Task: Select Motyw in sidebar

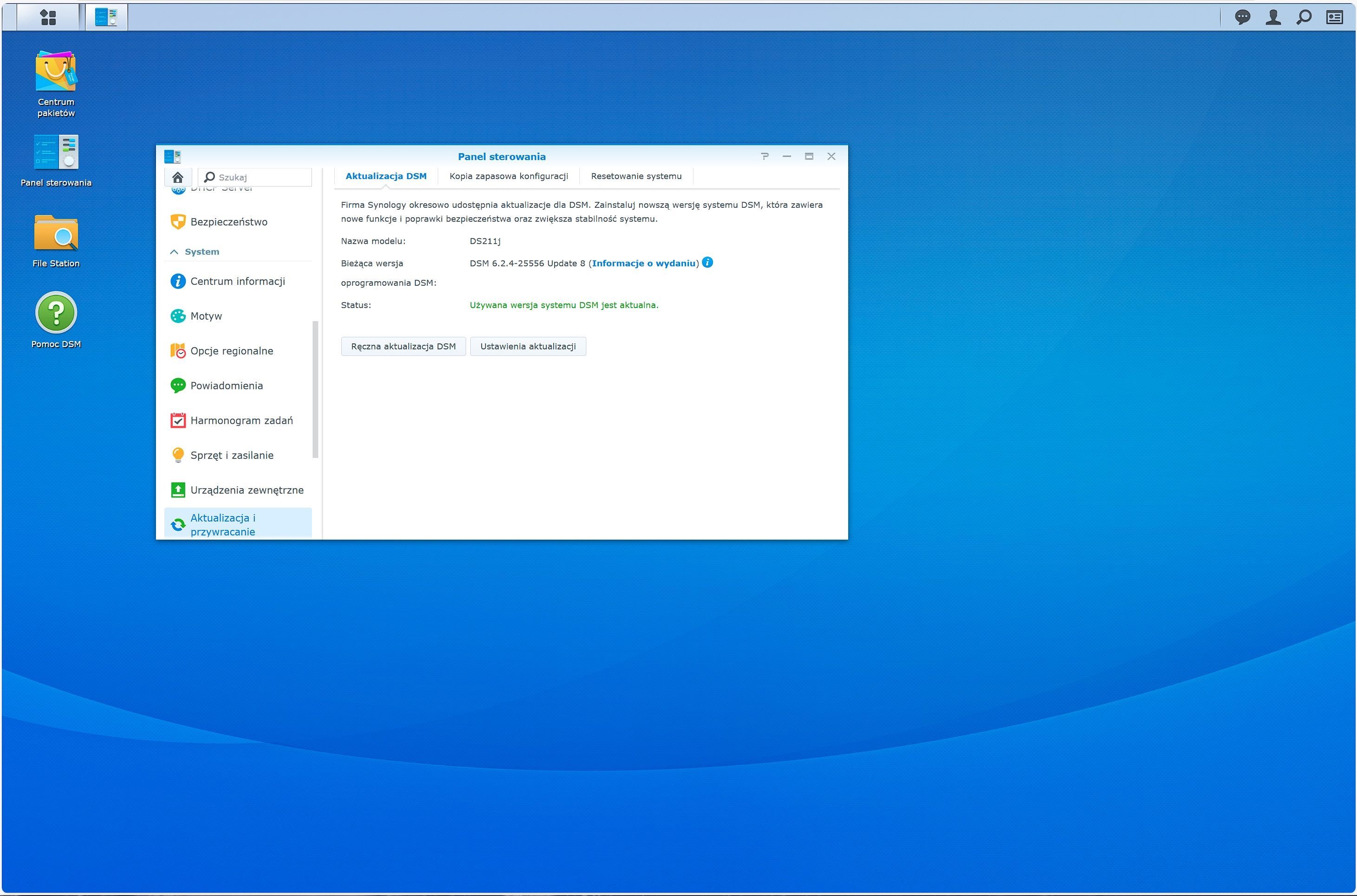Action: tap(238, 316)
